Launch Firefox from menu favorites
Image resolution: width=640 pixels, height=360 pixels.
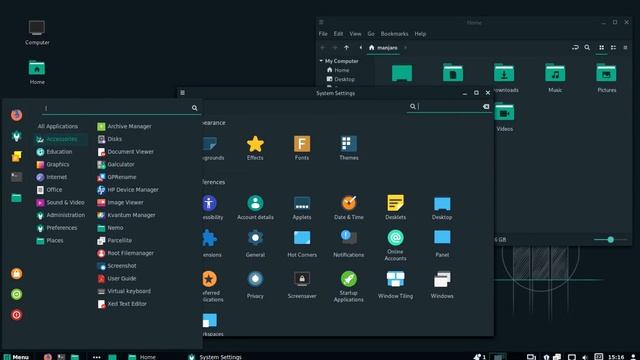point(16,115)
